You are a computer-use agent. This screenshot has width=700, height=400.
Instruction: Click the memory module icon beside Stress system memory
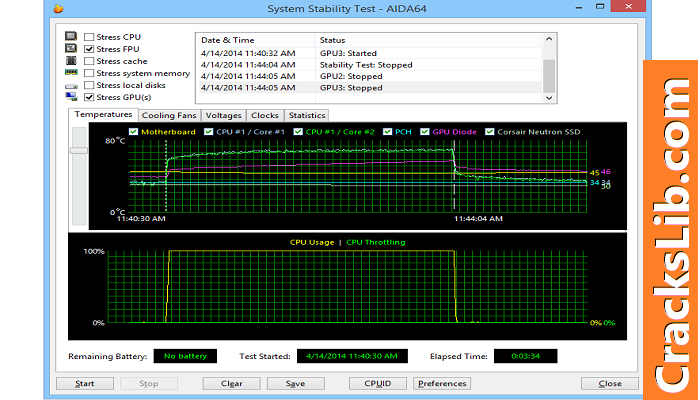pyautogui.click(x=71, y=72)
